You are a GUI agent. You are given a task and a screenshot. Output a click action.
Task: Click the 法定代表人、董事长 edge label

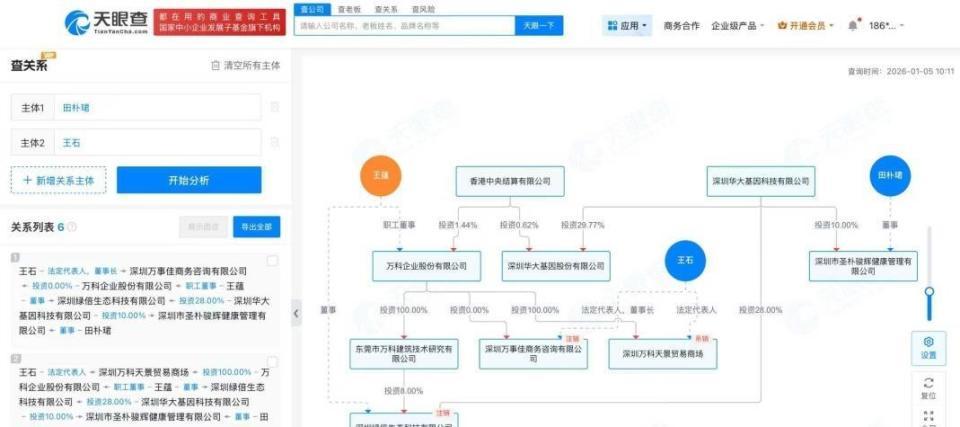click(x=618, y=310)
